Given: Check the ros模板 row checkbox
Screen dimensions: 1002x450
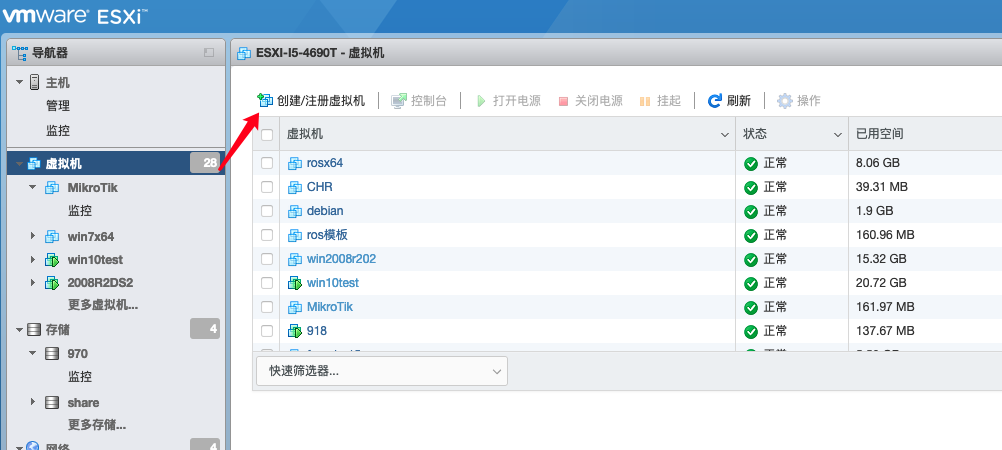Looking at the screenshot, I should point(267,235).
